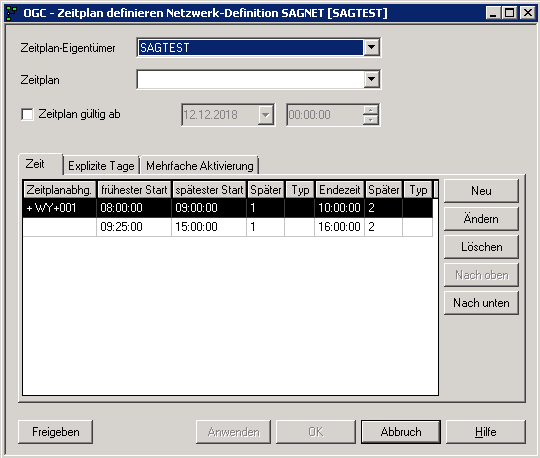Click the 09:00:00 latest start cell
Screen dimensions: 540x458
click(209, 208)
